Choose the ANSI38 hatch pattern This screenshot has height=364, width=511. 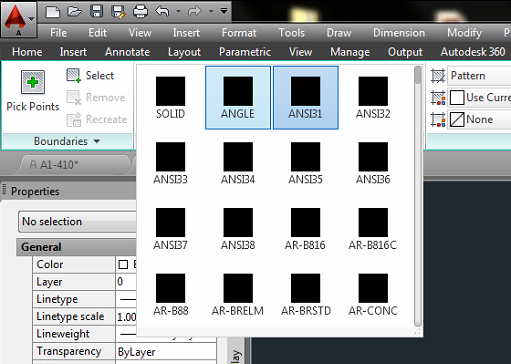(238, 229)
